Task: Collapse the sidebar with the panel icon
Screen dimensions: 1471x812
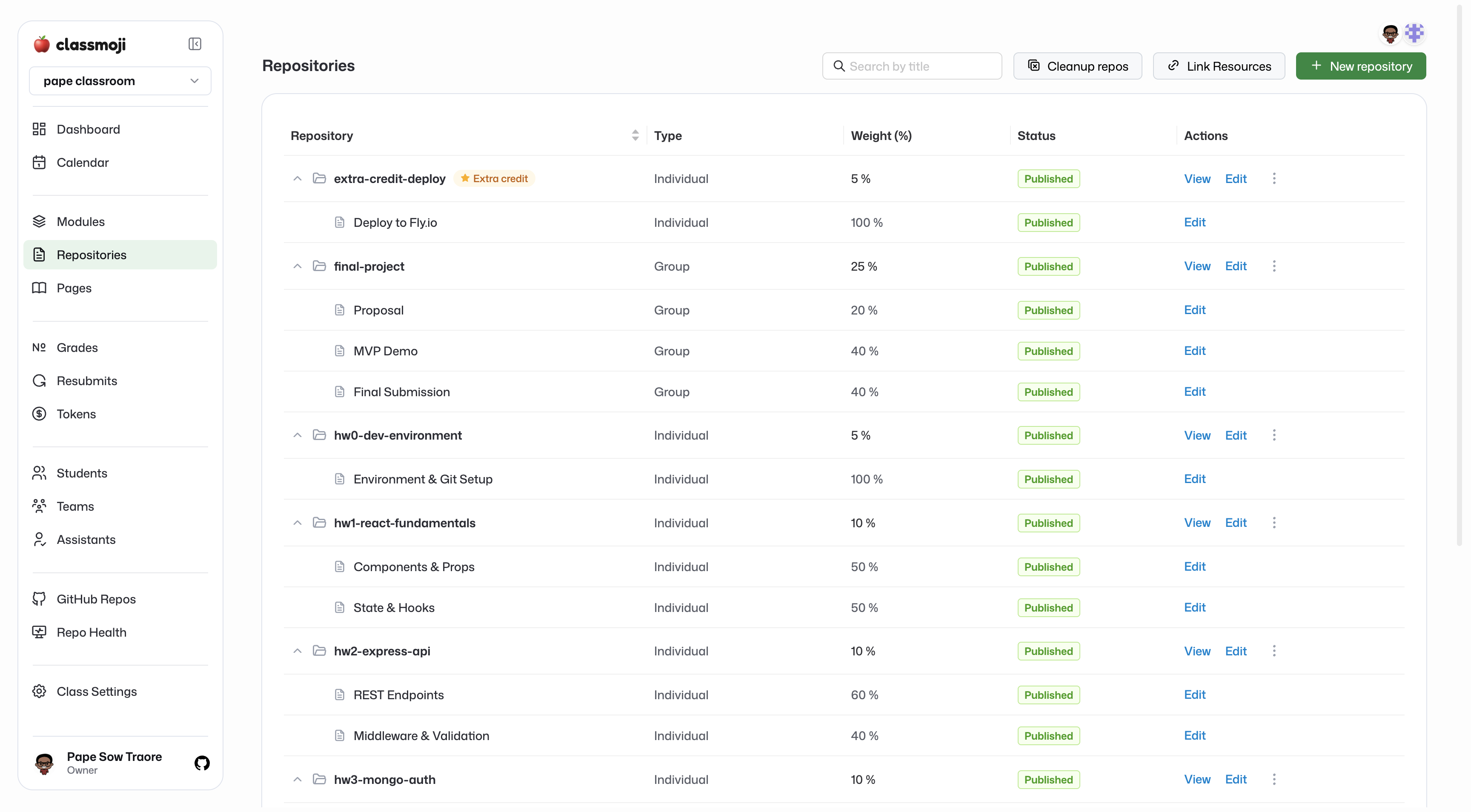Action: pyautogui.click(x=195, y=44)
